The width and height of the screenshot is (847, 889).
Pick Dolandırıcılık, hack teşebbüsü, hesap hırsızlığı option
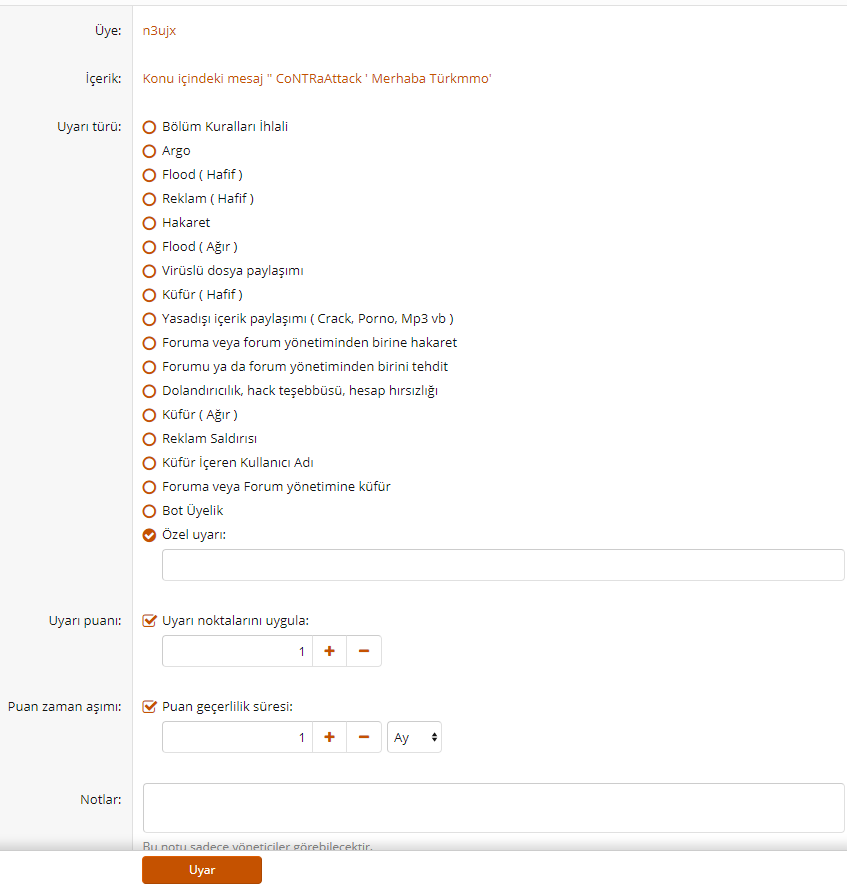click(x=149, y=391)
